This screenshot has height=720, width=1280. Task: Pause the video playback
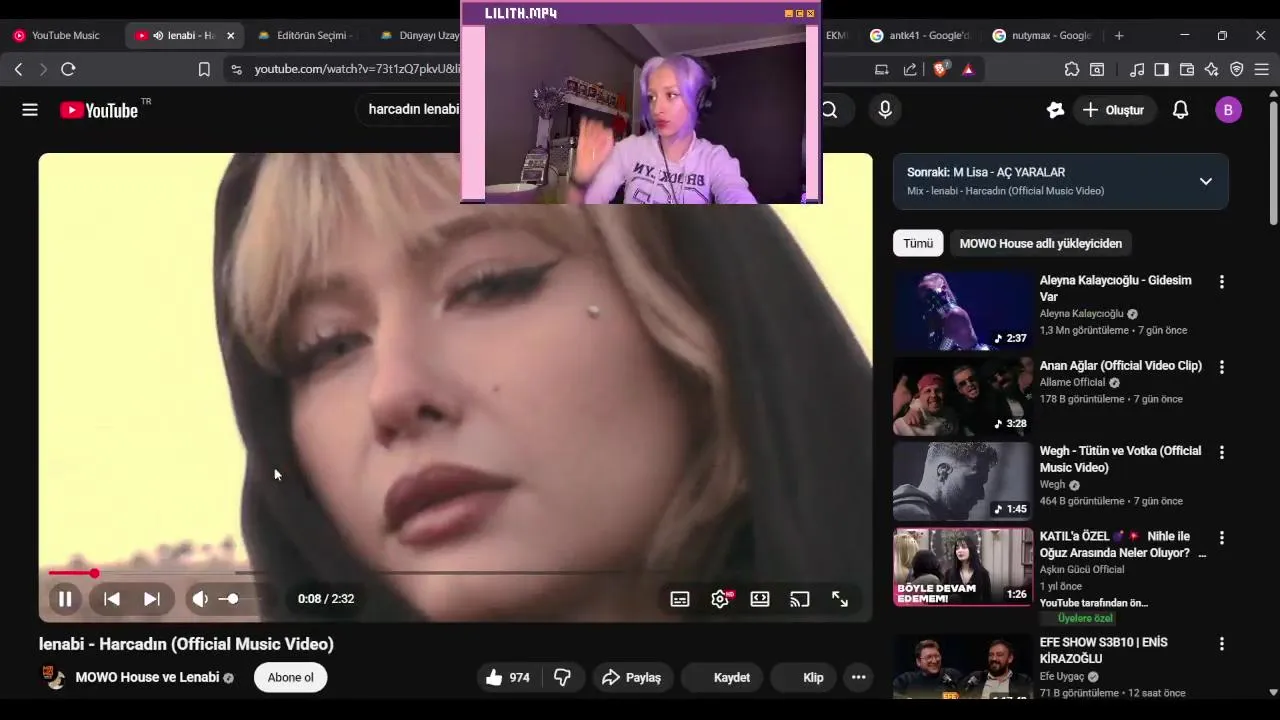click(x=65, y=599)
